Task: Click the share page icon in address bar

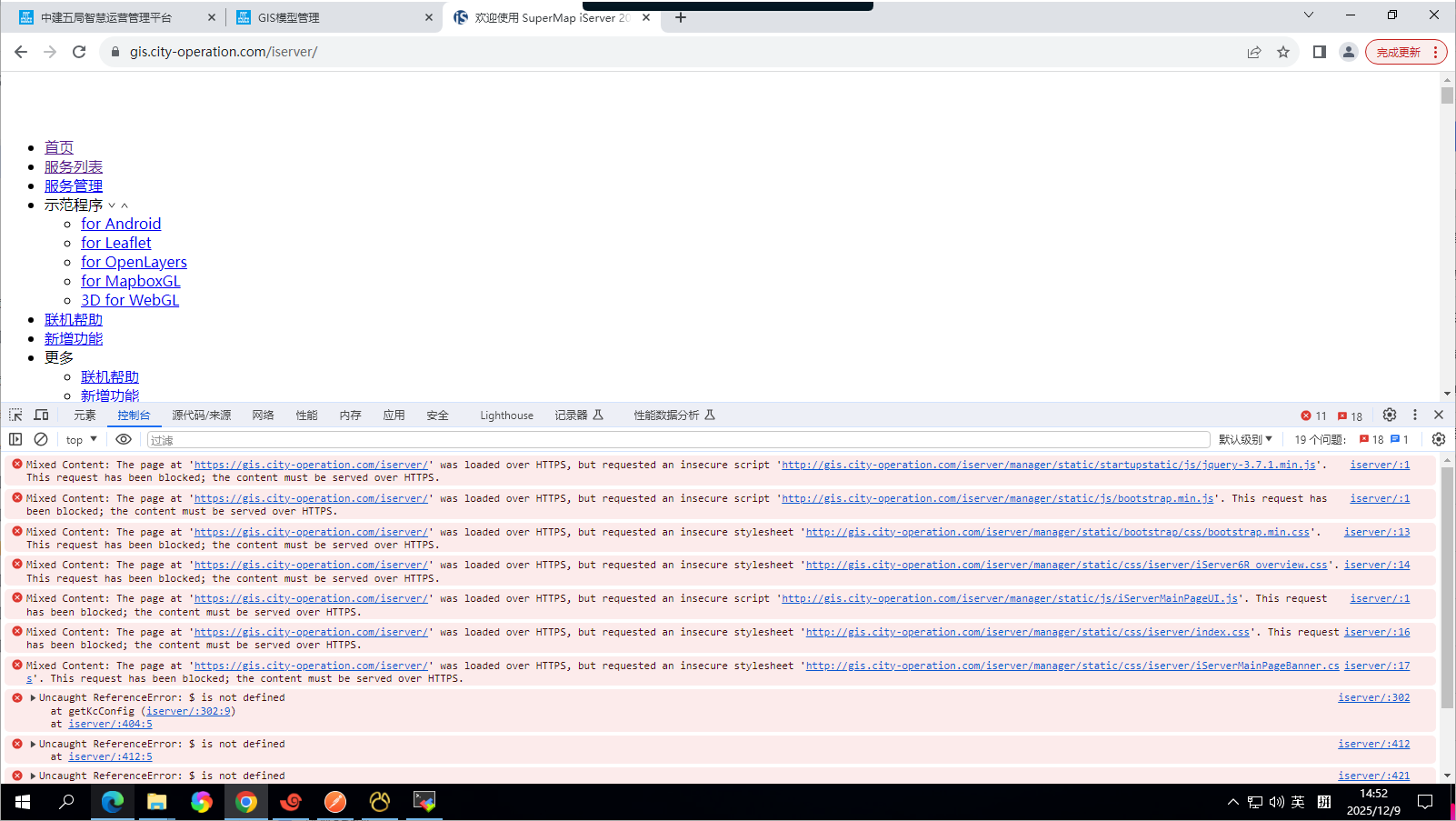Action: click(1254, 52)
